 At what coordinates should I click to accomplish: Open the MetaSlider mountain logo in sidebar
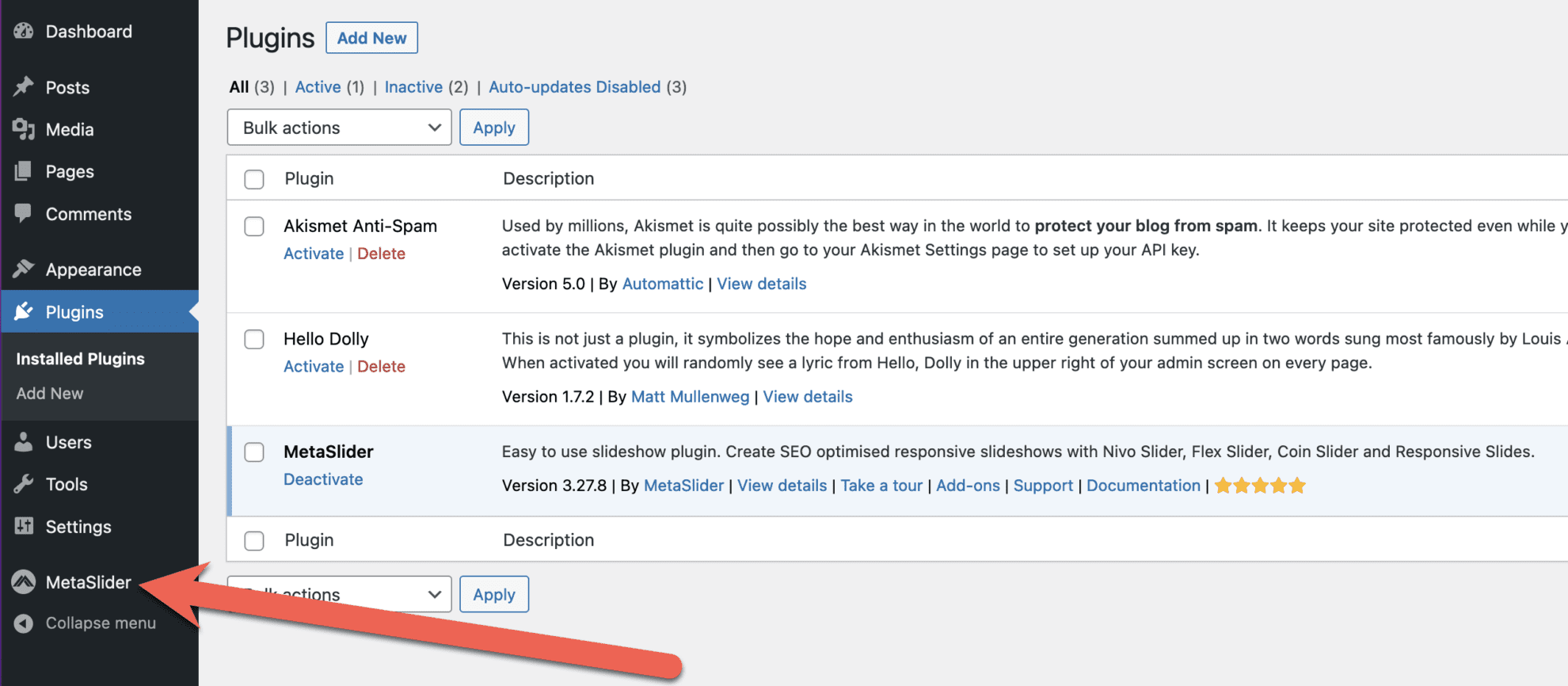pos(24,581)
